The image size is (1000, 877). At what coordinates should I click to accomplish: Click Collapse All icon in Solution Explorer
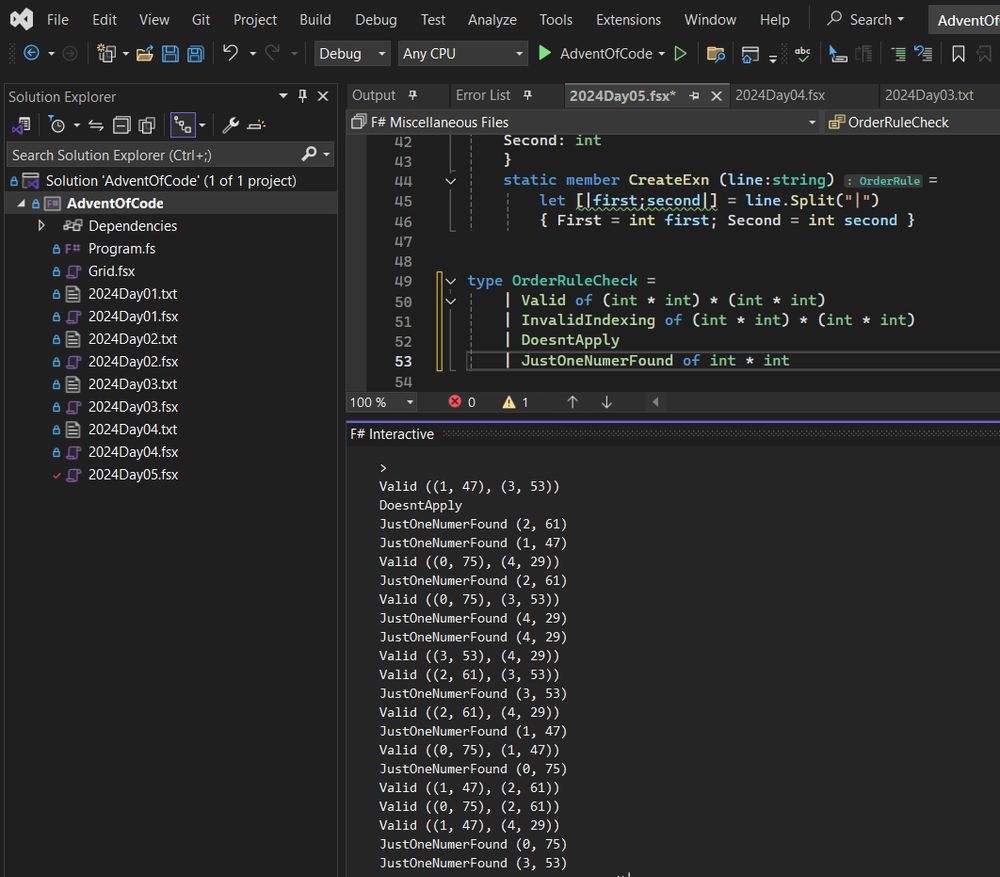click(x=121, y=125)
